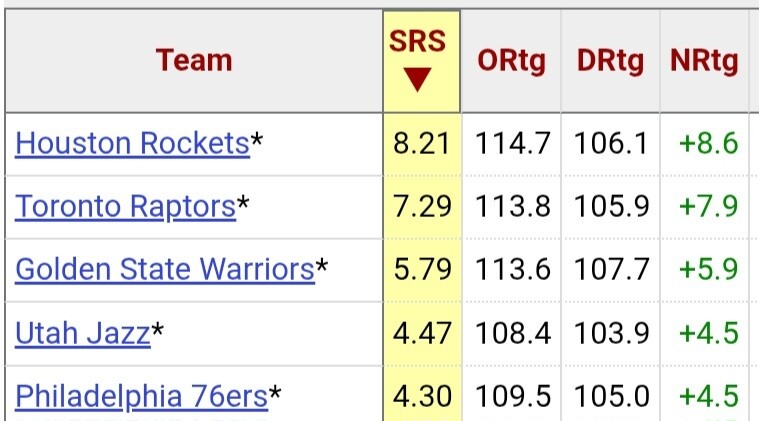Open the Houston Rockets team link

point(132,144)
